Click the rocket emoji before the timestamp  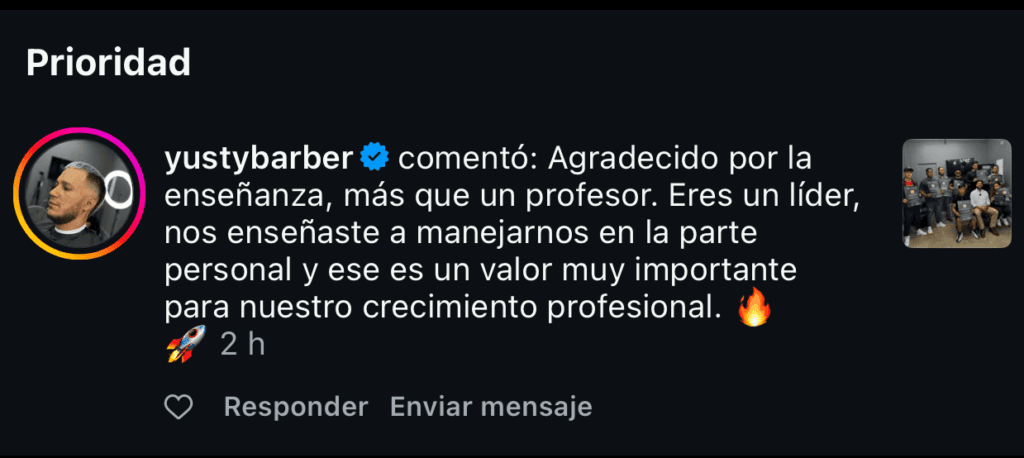[x=185, y=344]
